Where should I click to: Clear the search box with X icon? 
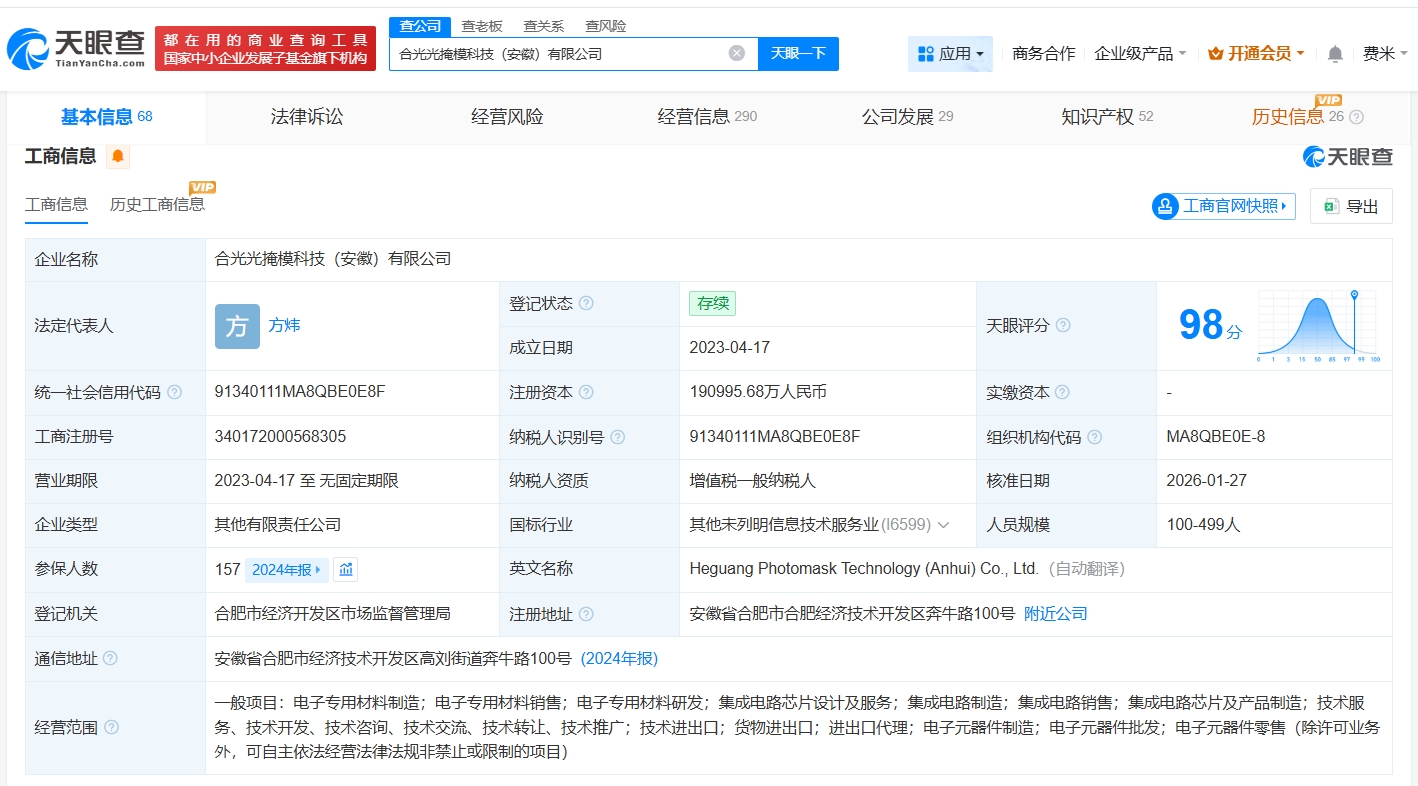coord(736,53)
